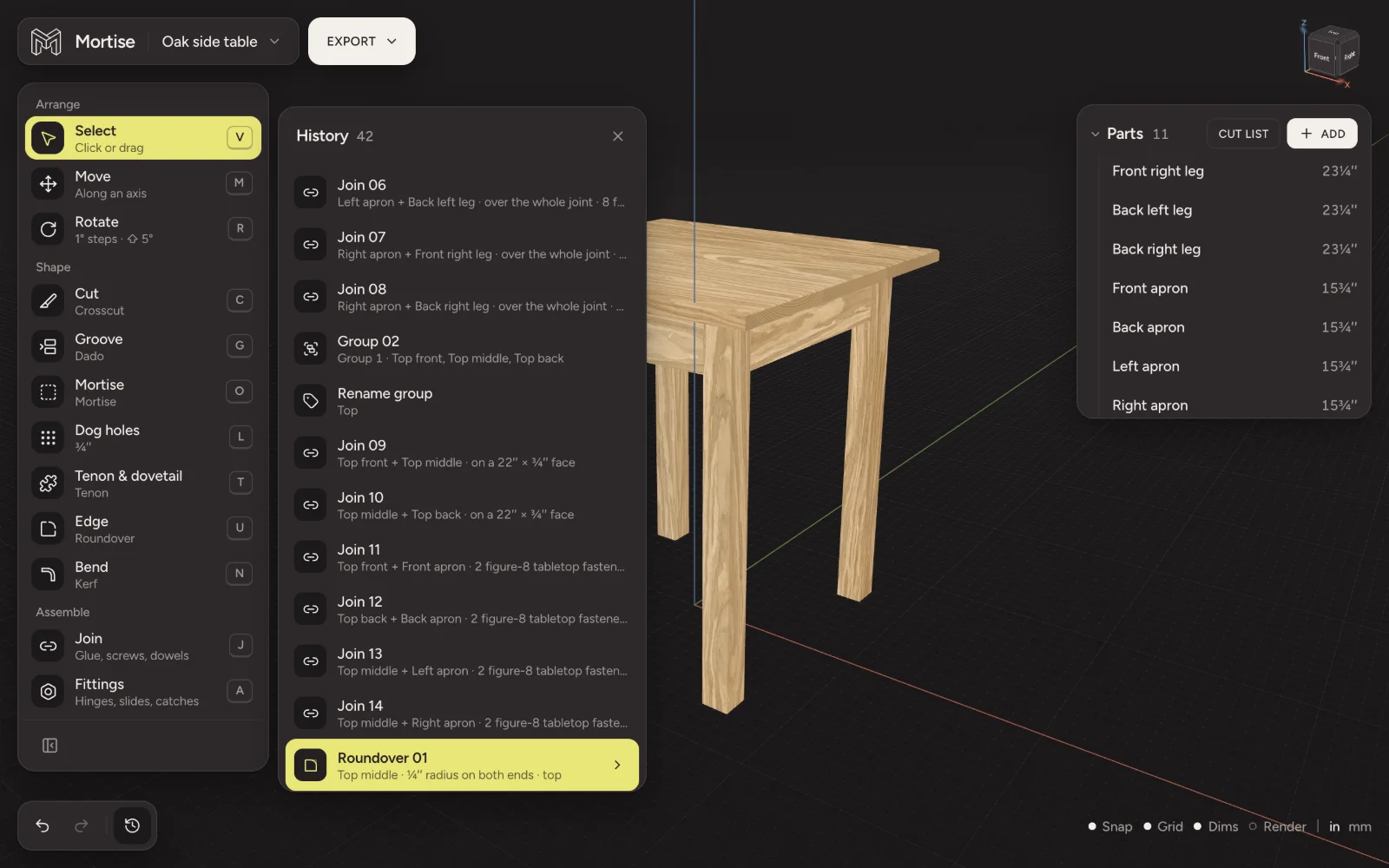Select Join 13 history entry

tap(462, 661)
